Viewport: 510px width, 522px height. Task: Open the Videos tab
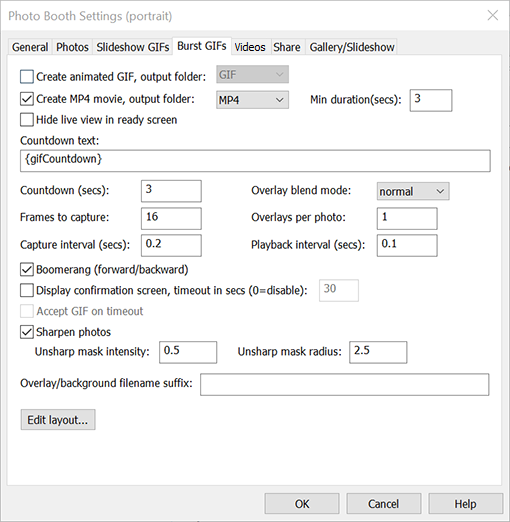[250, 47]
